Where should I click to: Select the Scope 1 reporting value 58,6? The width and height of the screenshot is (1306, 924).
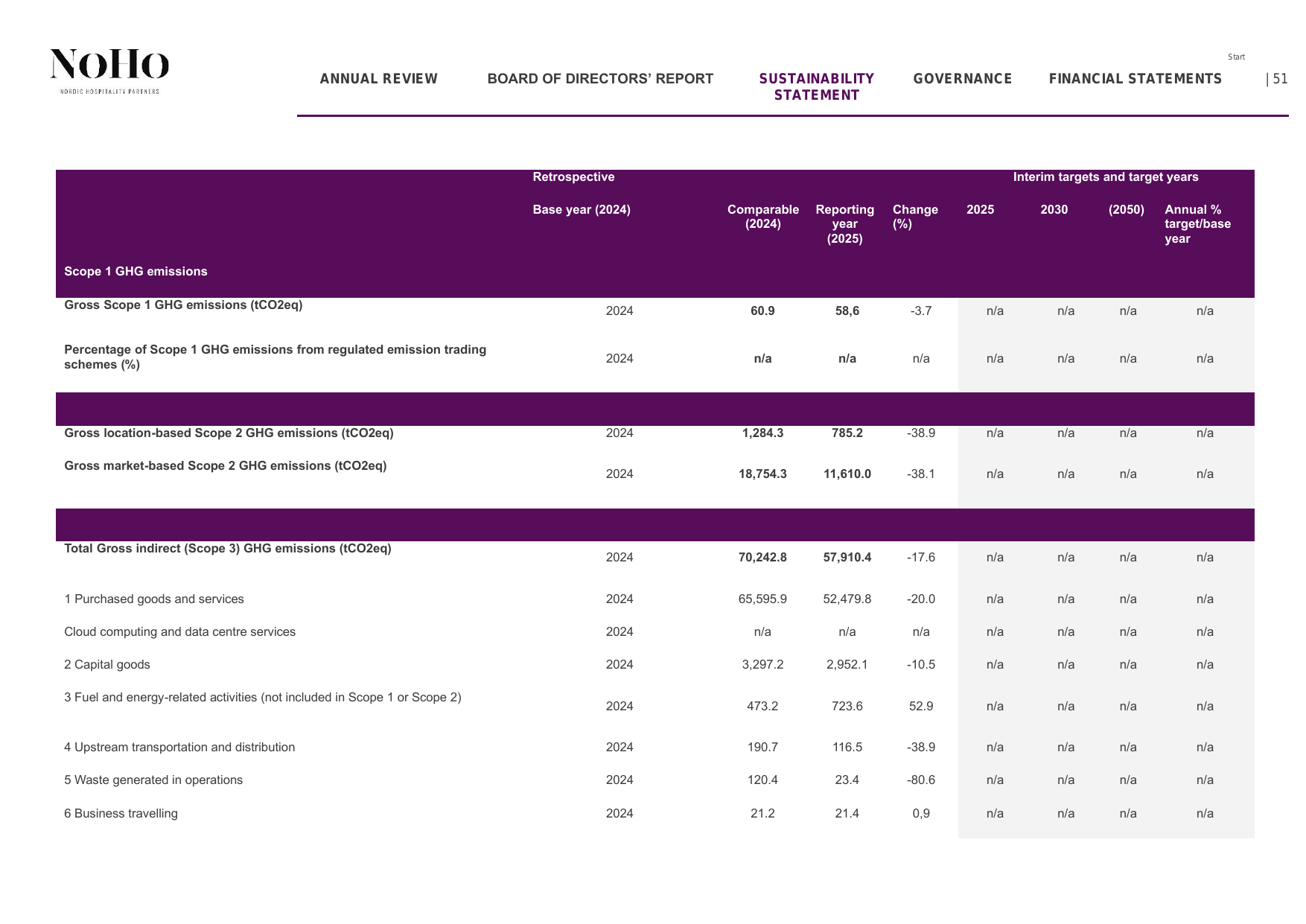click(847, 311)
